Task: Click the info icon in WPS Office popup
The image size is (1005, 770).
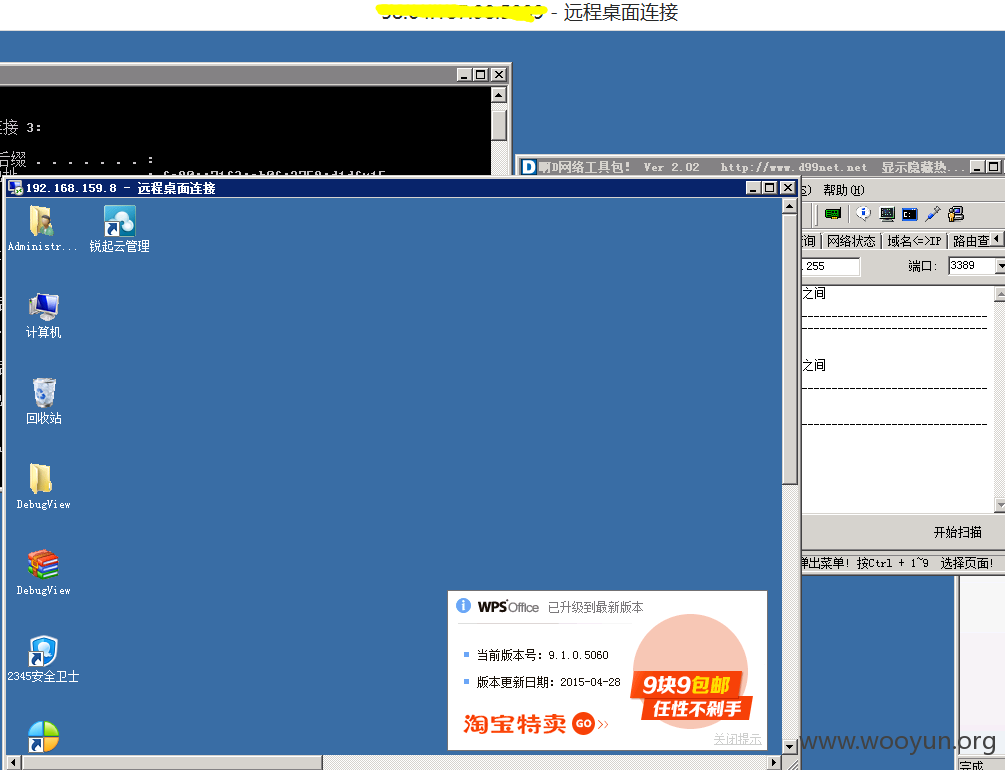Action: [463, 606]
